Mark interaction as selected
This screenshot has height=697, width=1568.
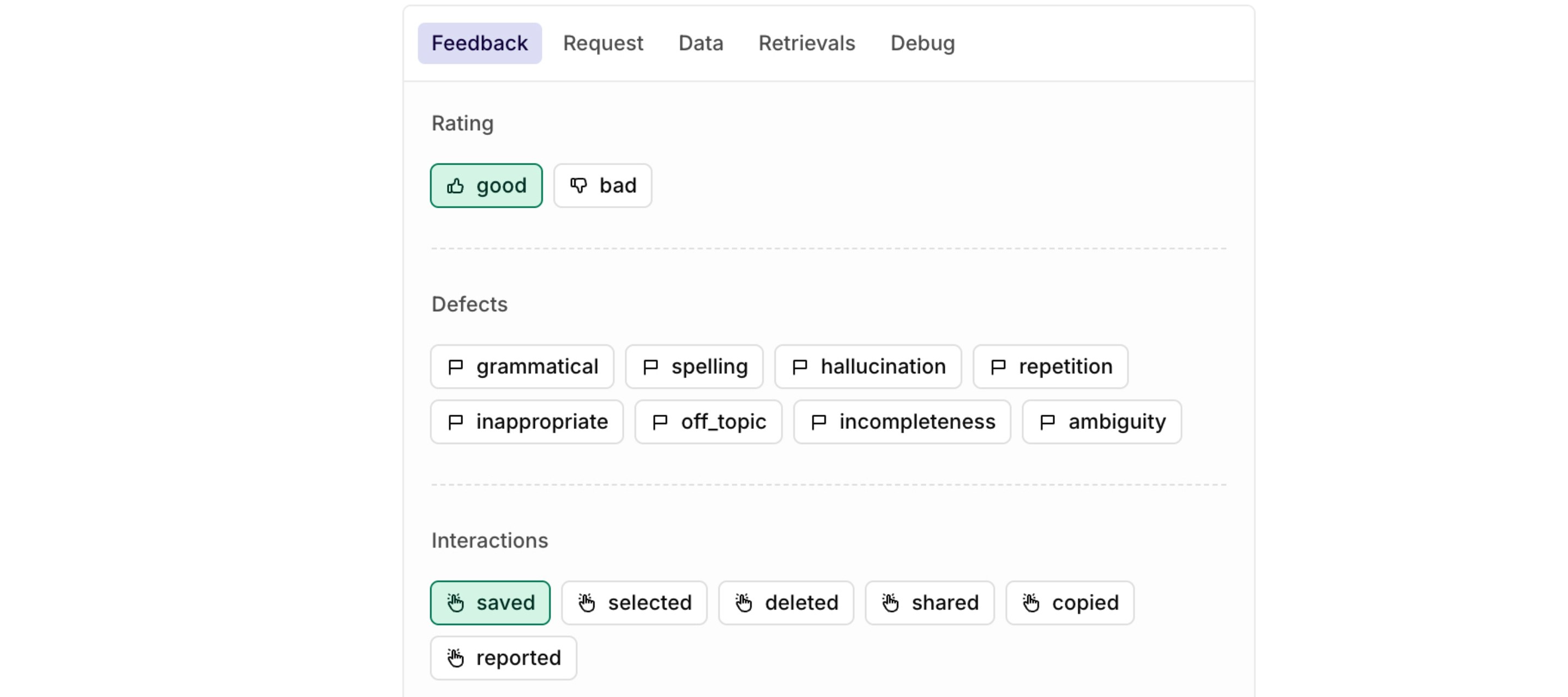(634, 603)
